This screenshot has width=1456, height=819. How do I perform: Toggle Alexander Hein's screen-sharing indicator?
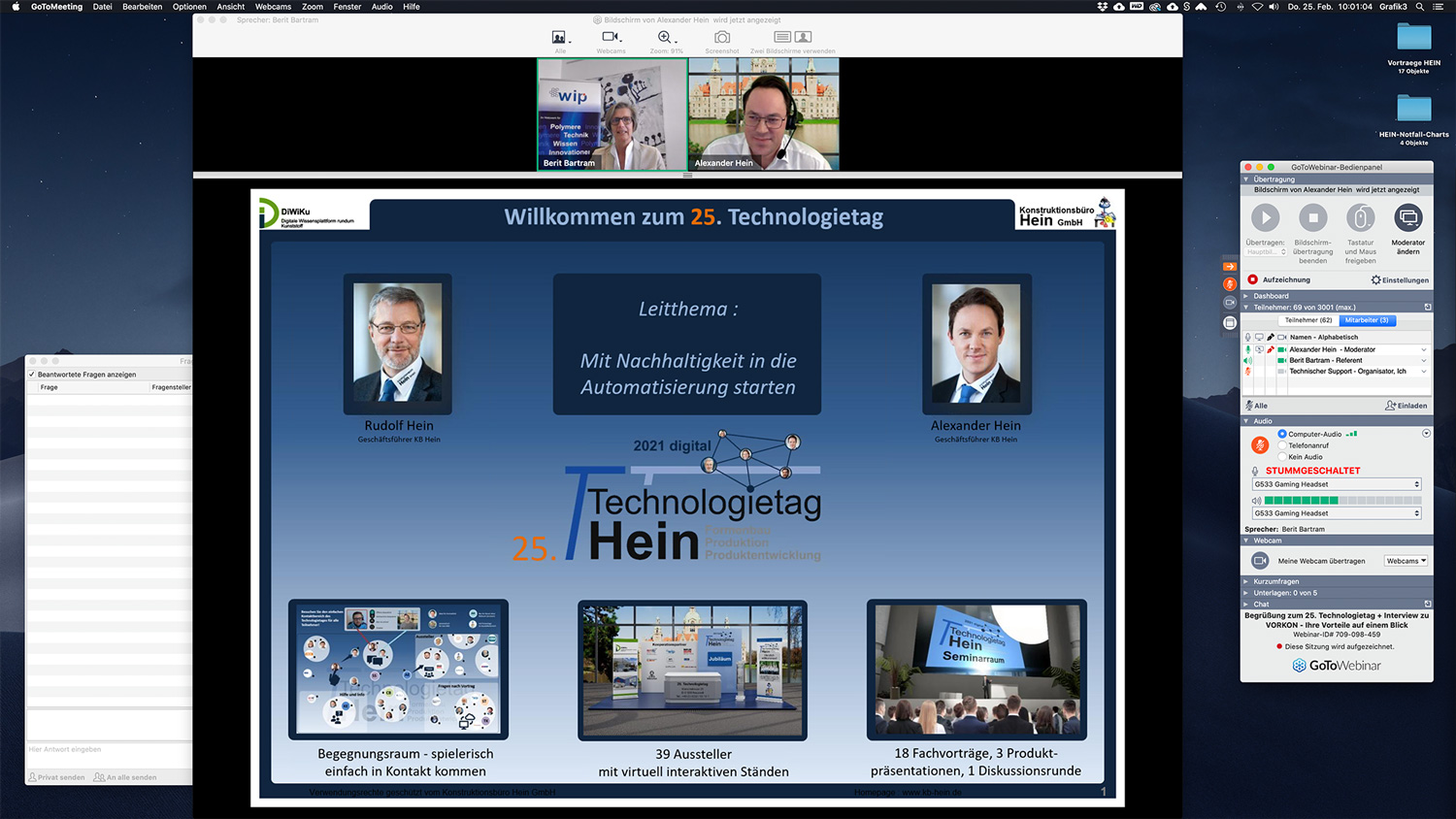[1260, 349]
